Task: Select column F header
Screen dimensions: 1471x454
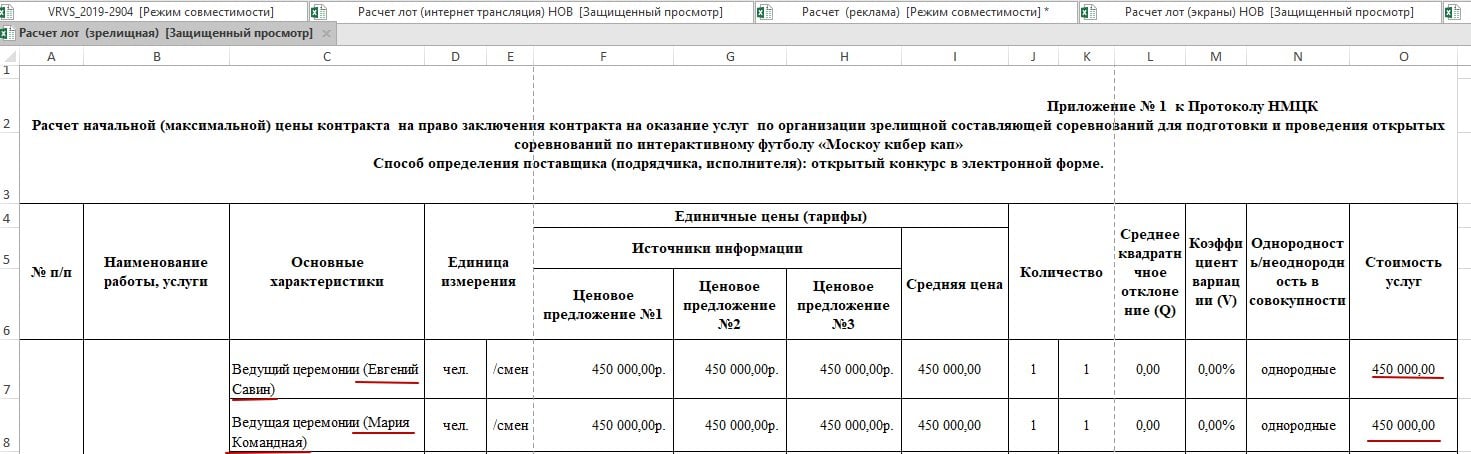Action: [x=603, y=57]
